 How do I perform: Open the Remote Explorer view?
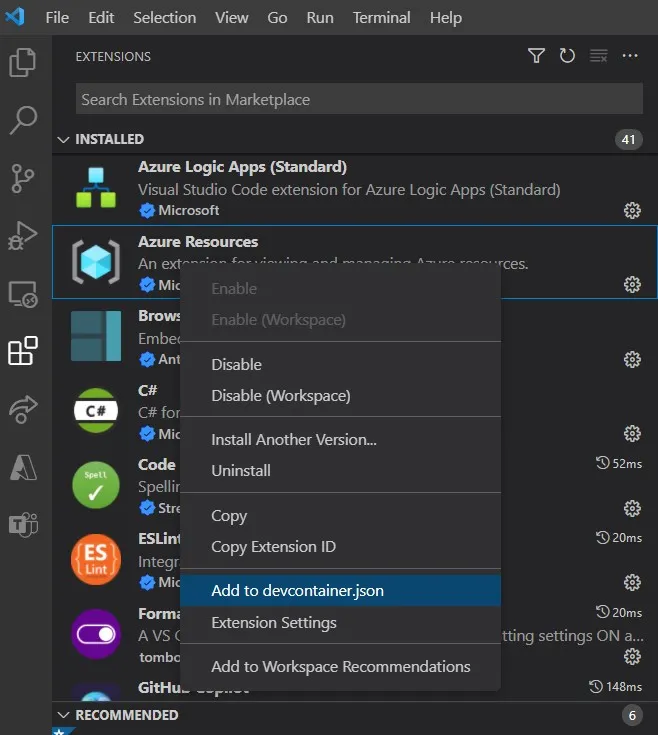(x=22, y=294)
